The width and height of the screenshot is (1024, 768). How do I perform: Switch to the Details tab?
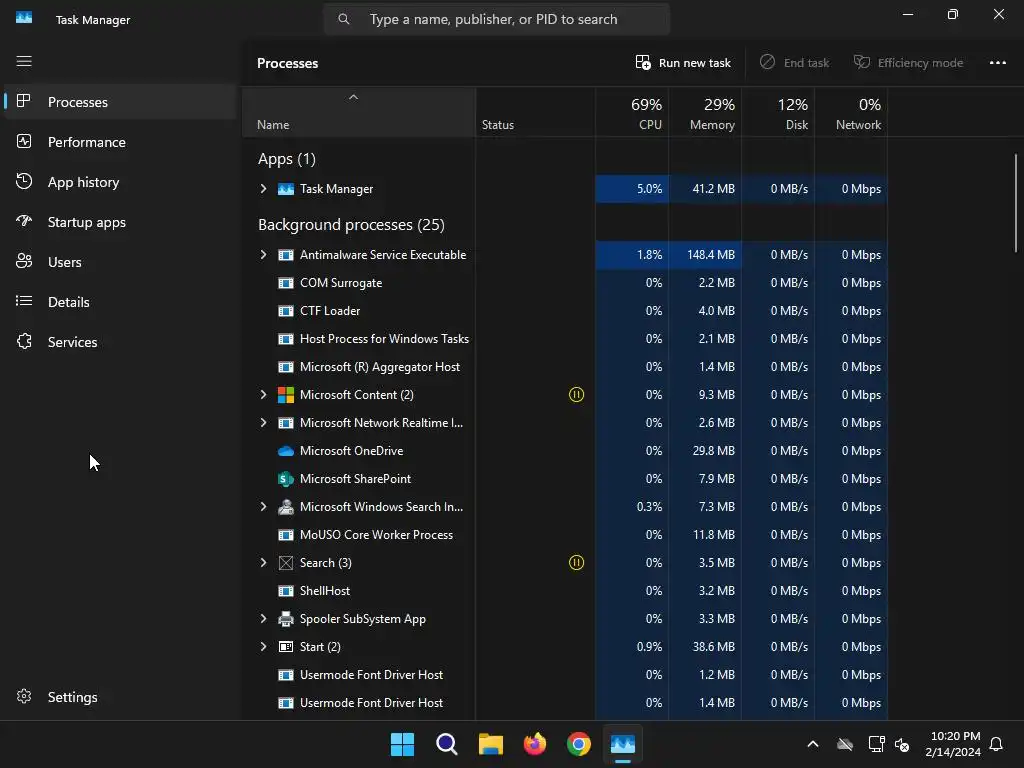(x=120, y=302)
